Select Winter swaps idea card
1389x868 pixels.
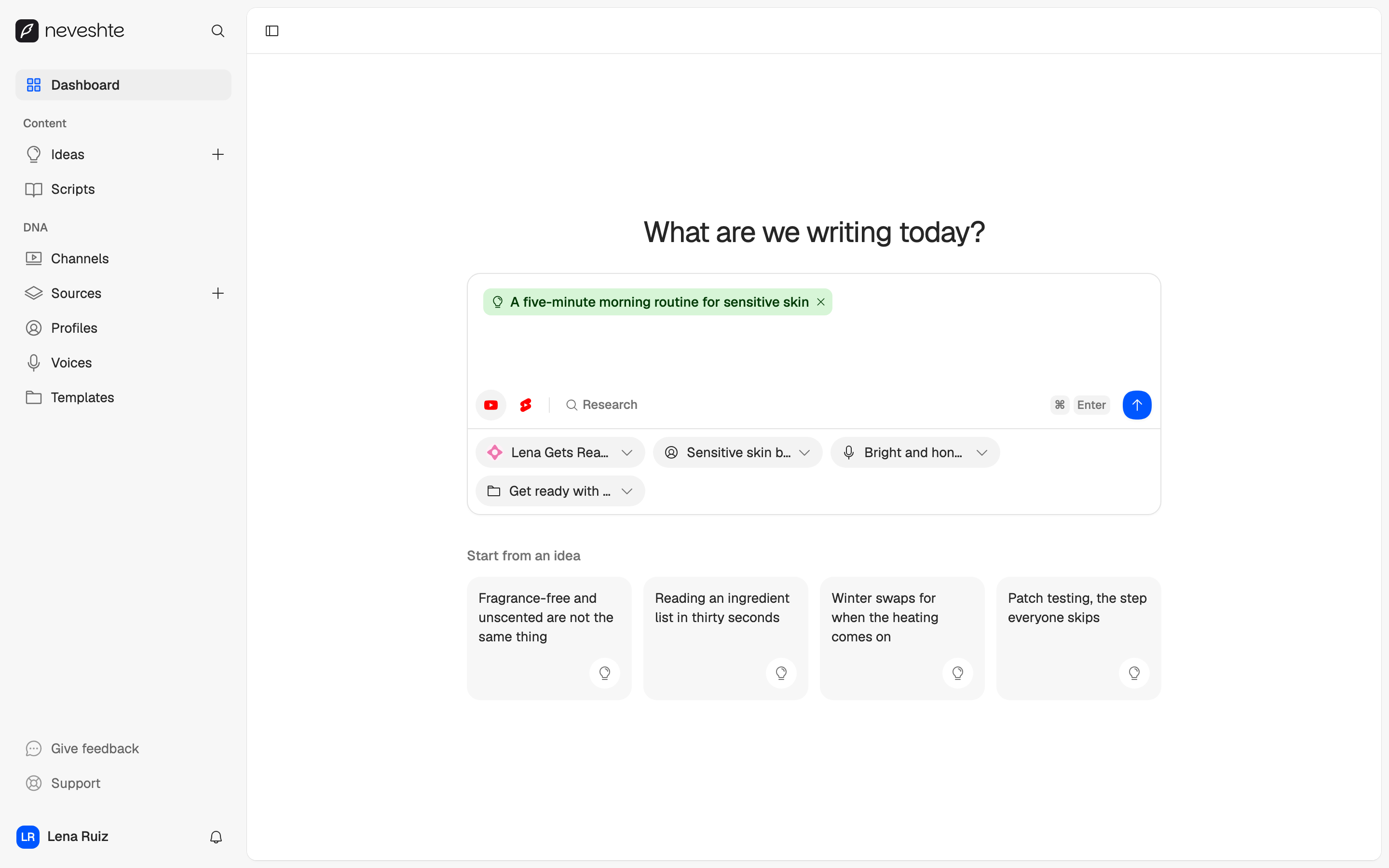click(x=902, y=638)
